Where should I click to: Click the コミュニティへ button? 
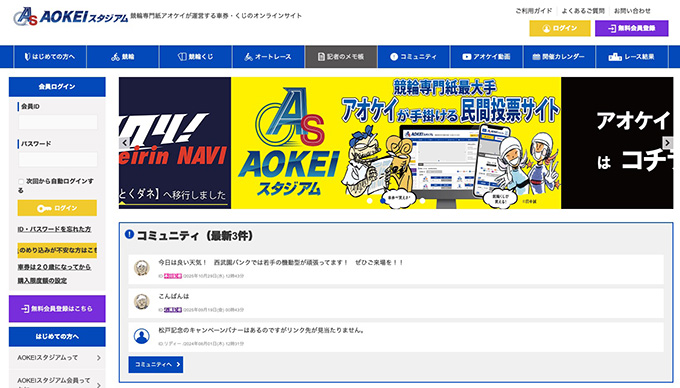click(156, 365)
